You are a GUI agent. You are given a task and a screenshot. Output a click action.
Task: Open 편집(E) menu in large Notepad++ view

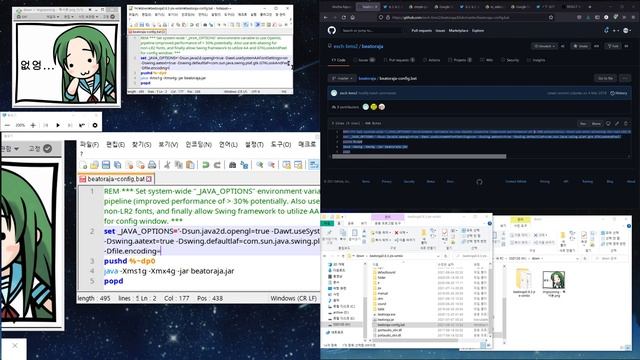click(116, 144)
